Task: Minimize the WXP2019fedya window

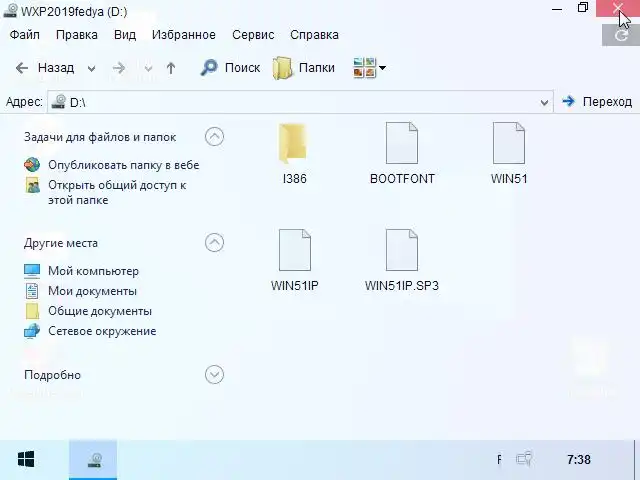Action: click(557, 9)
